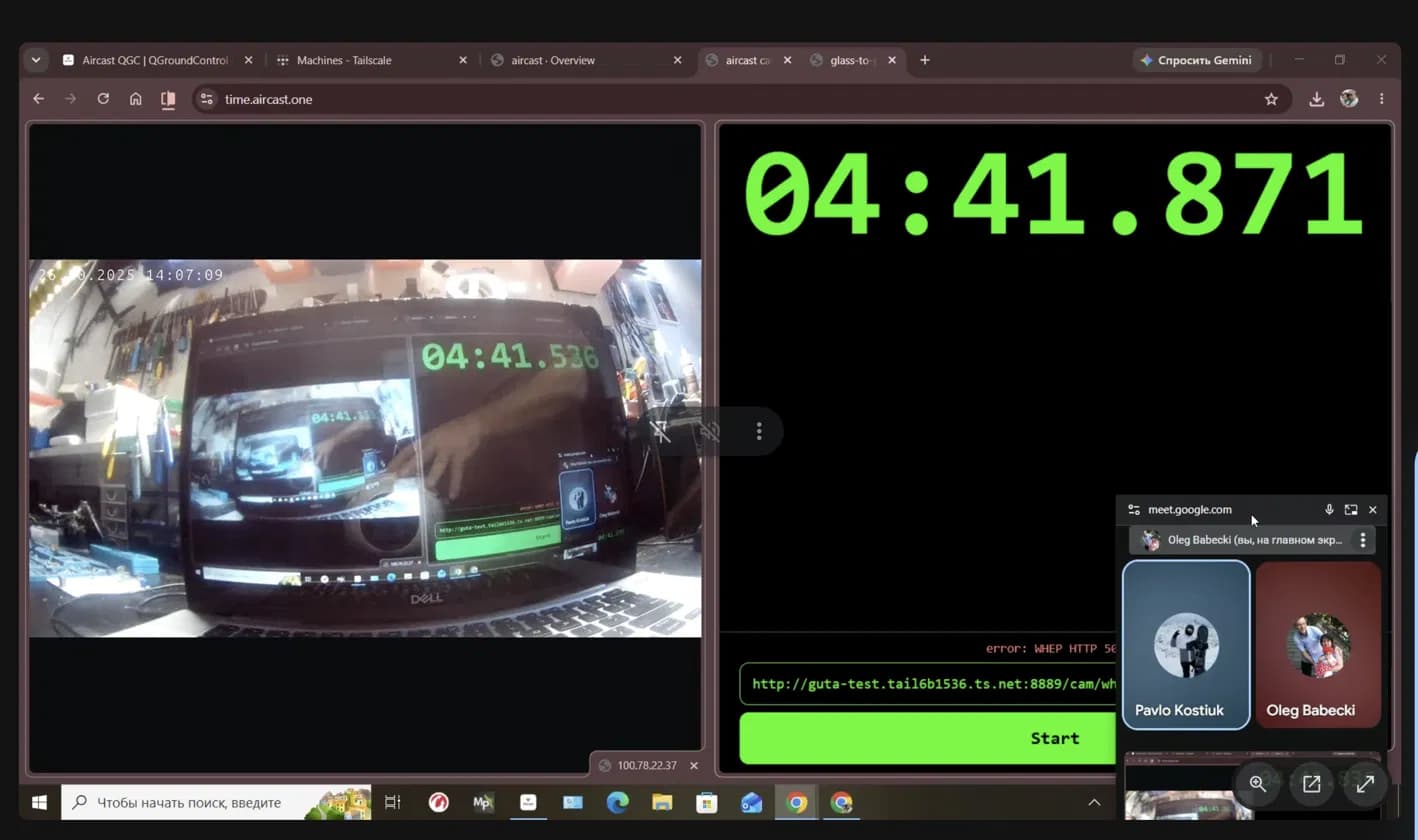Open Microsoft Store from taskbar

pos(707,802)
